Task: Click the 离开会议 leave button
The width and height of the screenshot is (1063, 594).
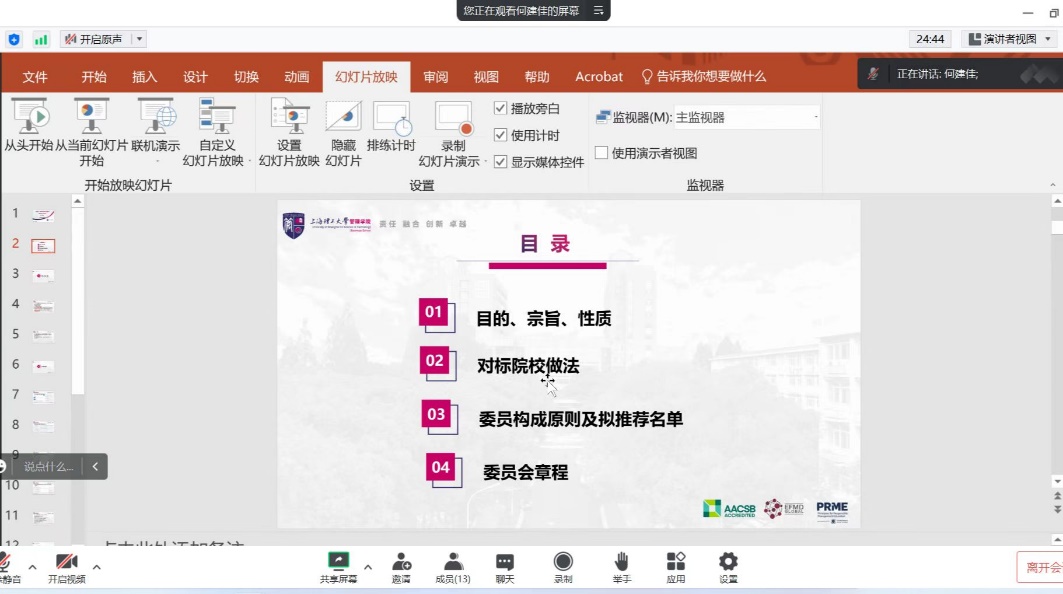Action: [1042, 567]
